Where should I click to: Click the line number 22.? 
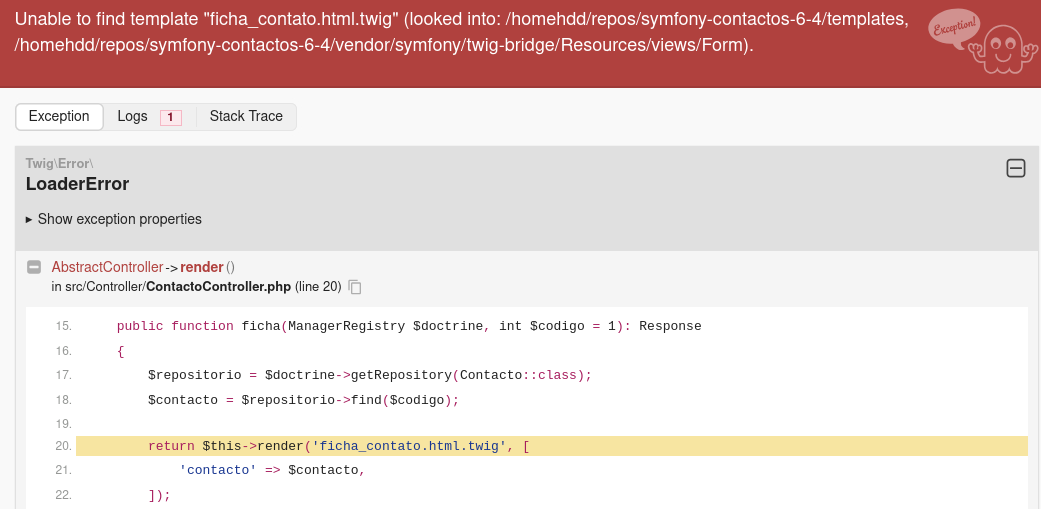[x=64, y=495]
